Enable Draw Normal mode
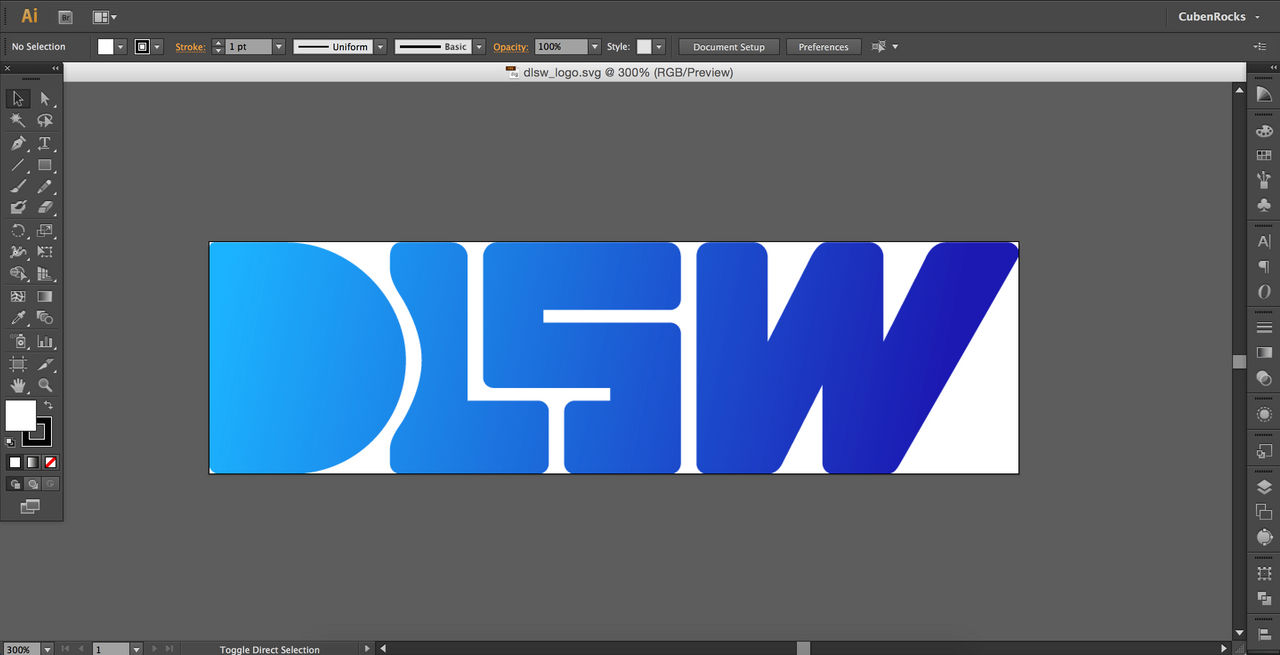1280x655 pixels. [15, 484]
